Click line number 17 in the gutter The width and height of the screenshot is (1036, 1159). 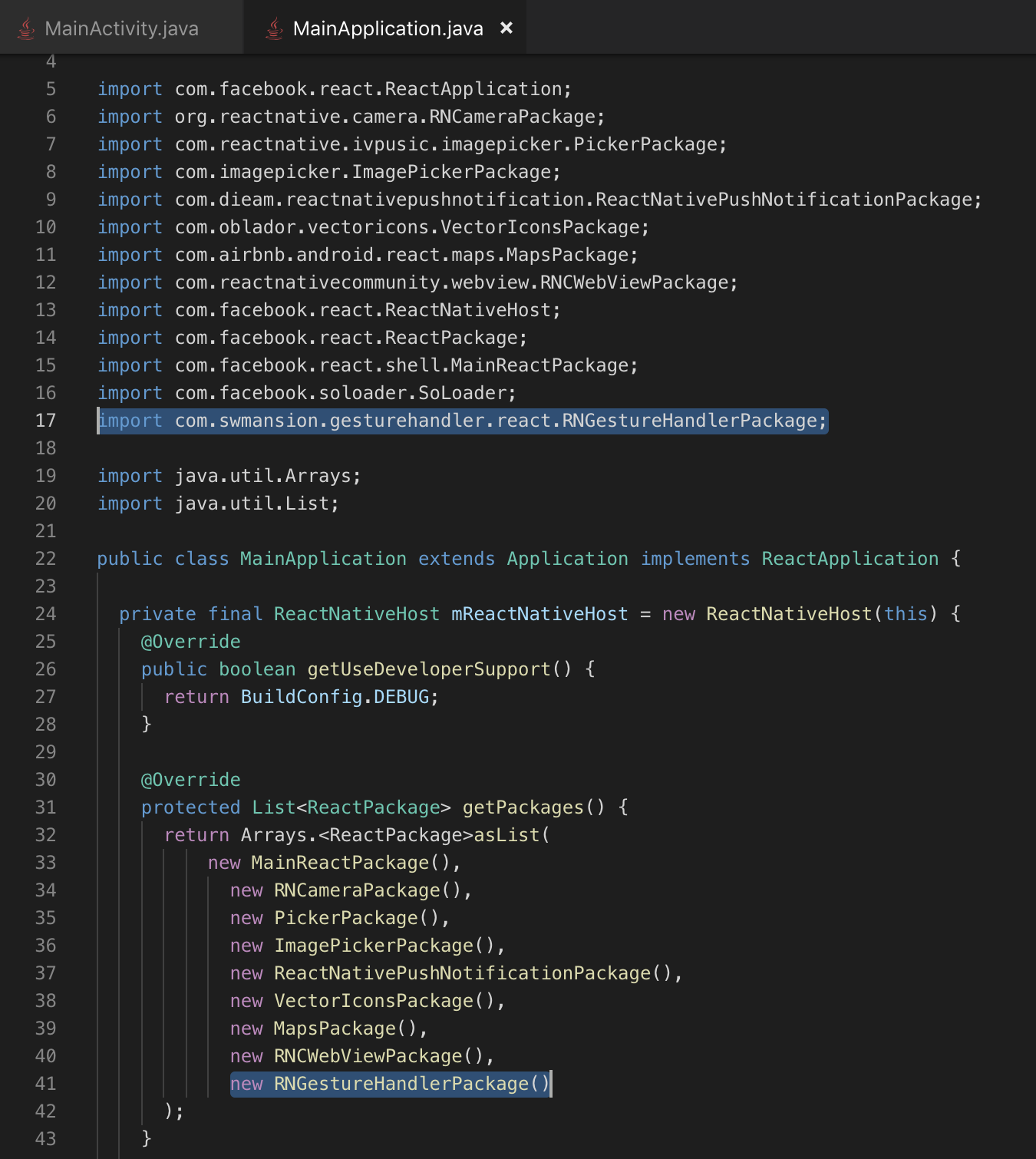tap(45, 420)
